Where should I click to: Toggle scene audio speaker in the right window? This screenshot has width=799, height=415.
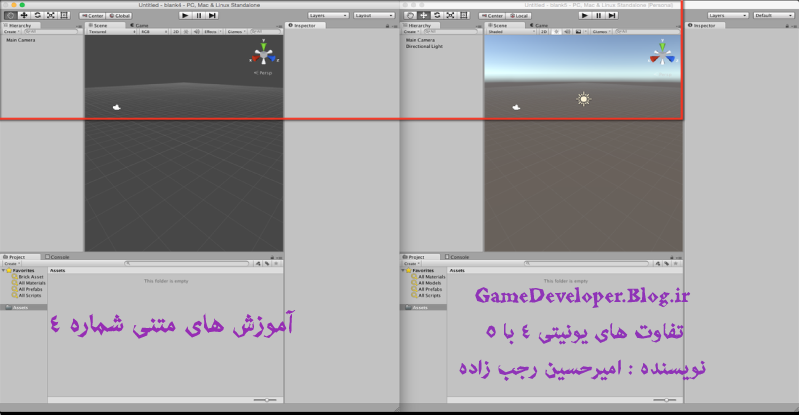[x=567, y=32]
